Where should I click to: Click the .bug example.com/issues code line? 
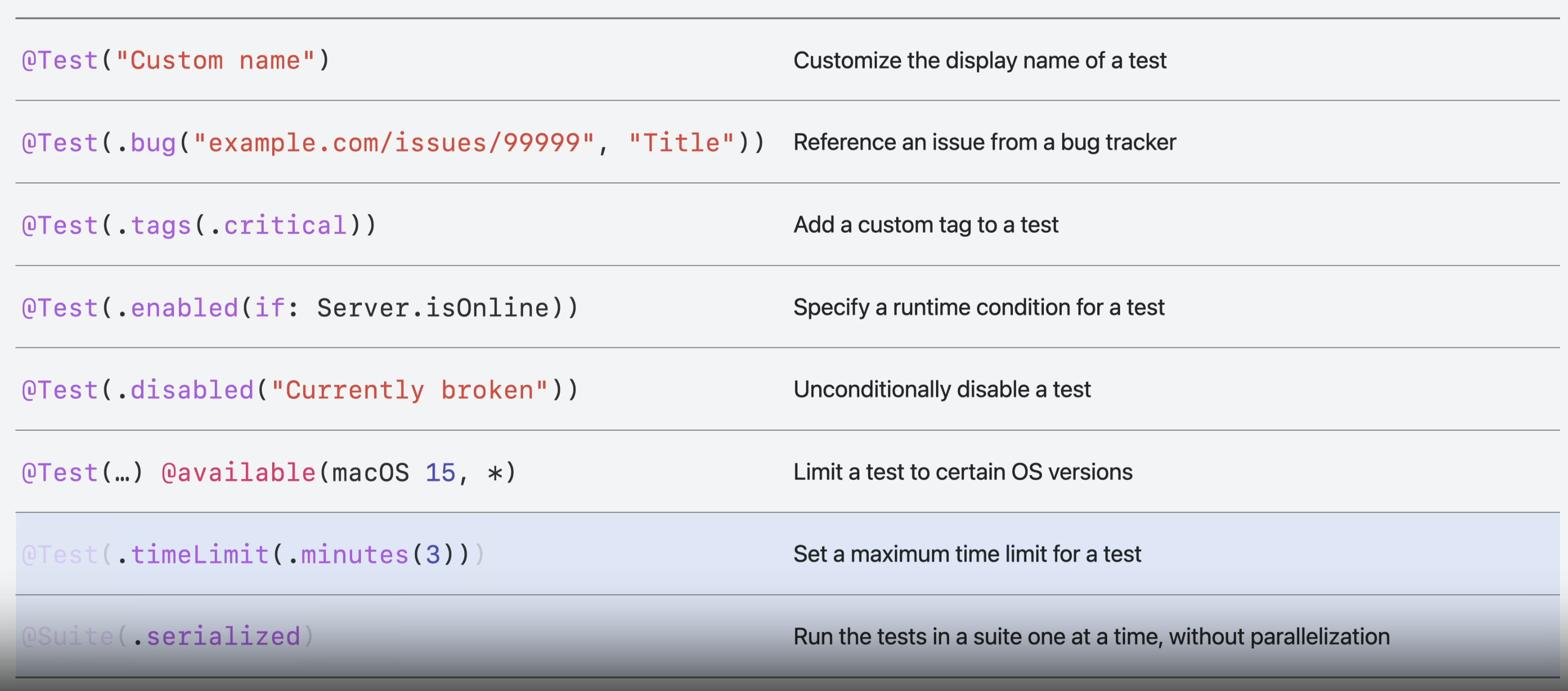tap(392, 143)
